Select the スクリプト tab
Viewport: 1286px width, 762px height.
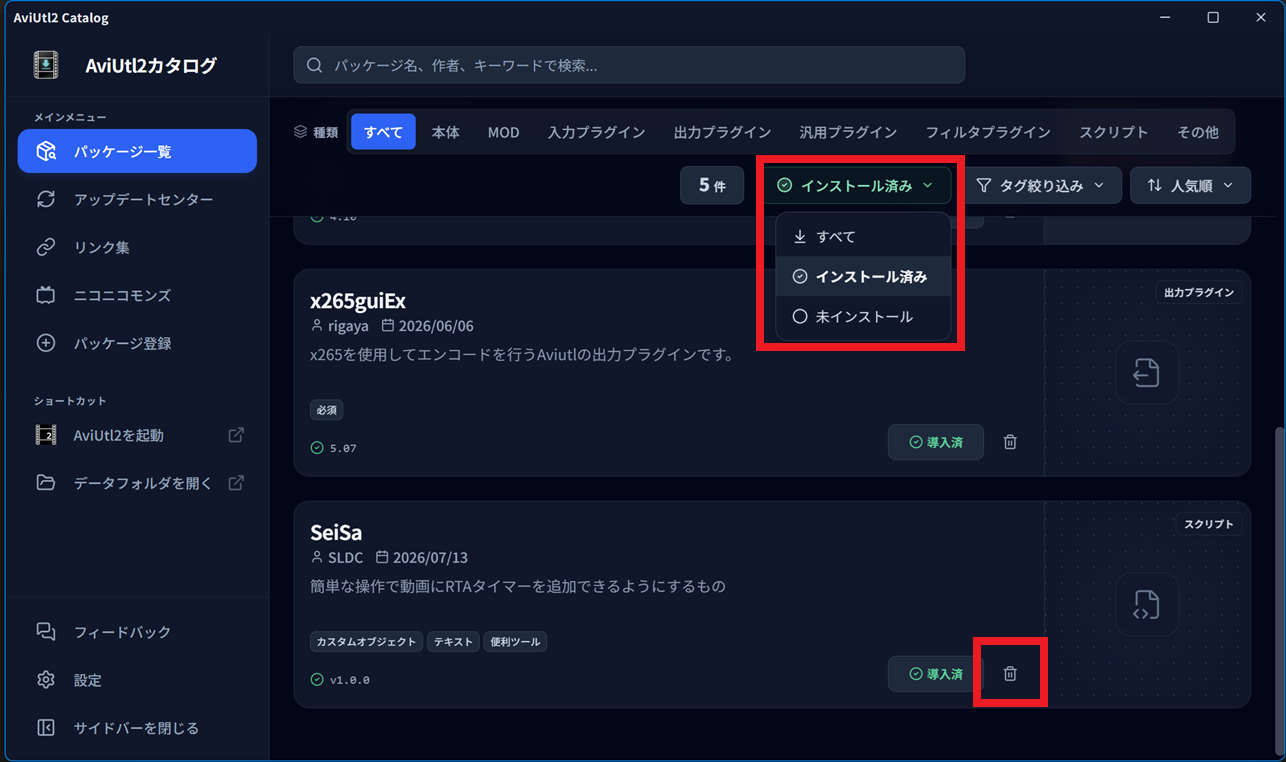point(1113,132)
